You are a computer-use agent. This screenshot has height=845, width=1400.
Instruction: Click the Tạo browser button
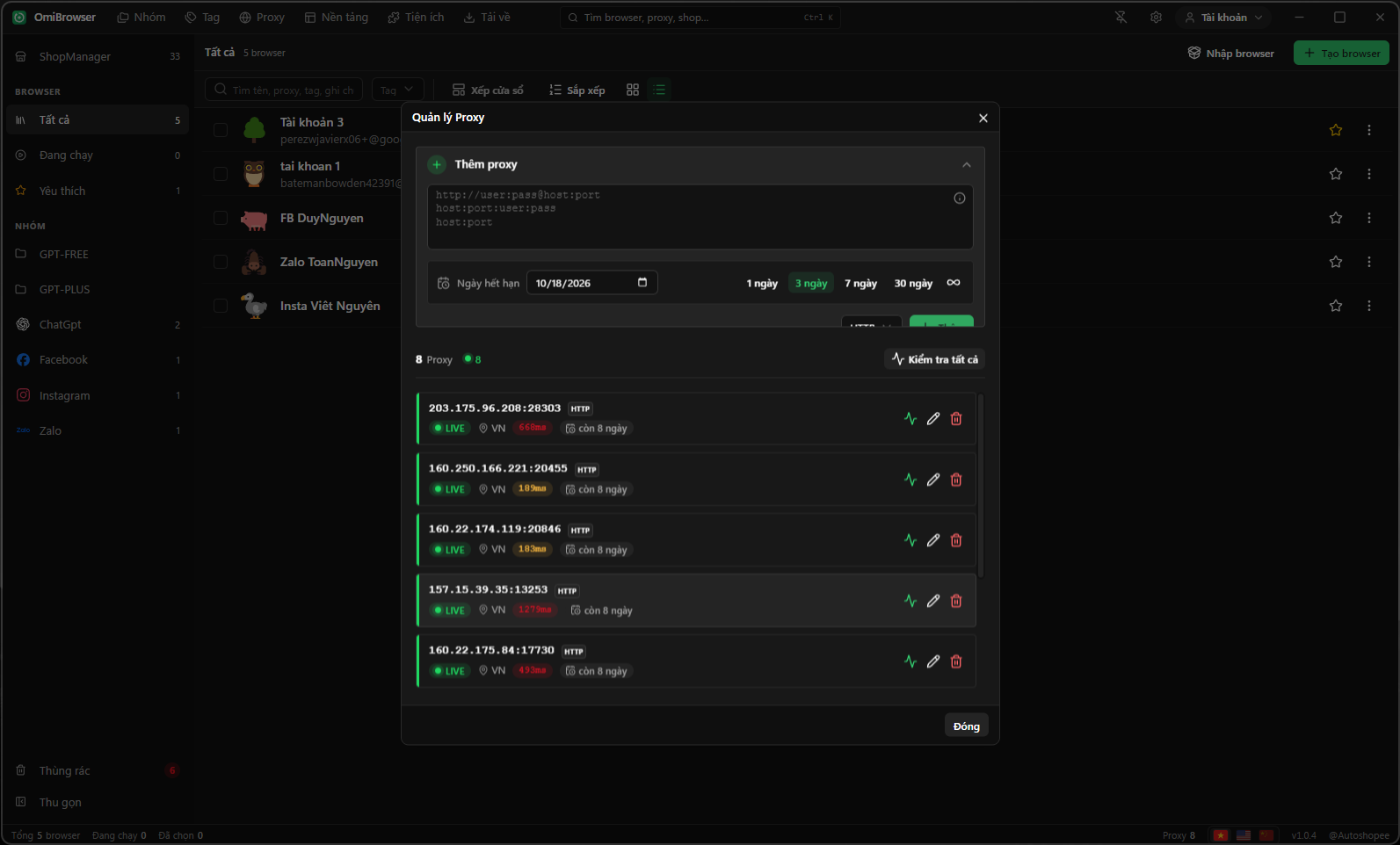pyautogui.click(x=1341, y=53)
